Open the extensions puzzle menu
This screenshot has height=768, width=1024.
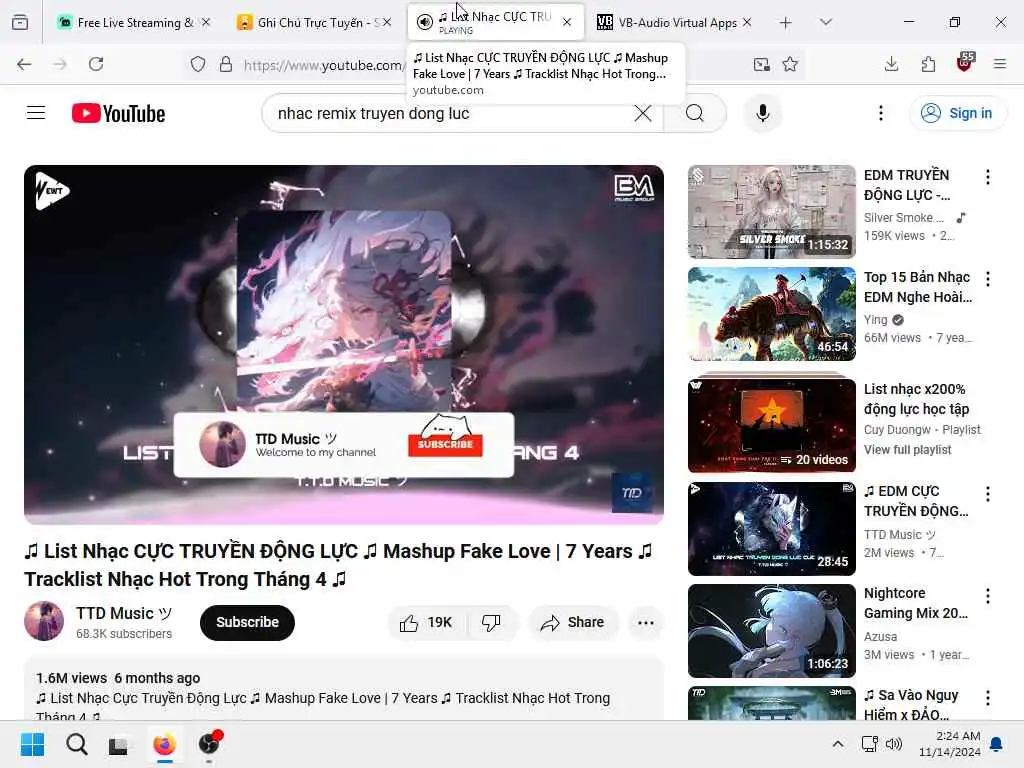(x=928, y=64)
